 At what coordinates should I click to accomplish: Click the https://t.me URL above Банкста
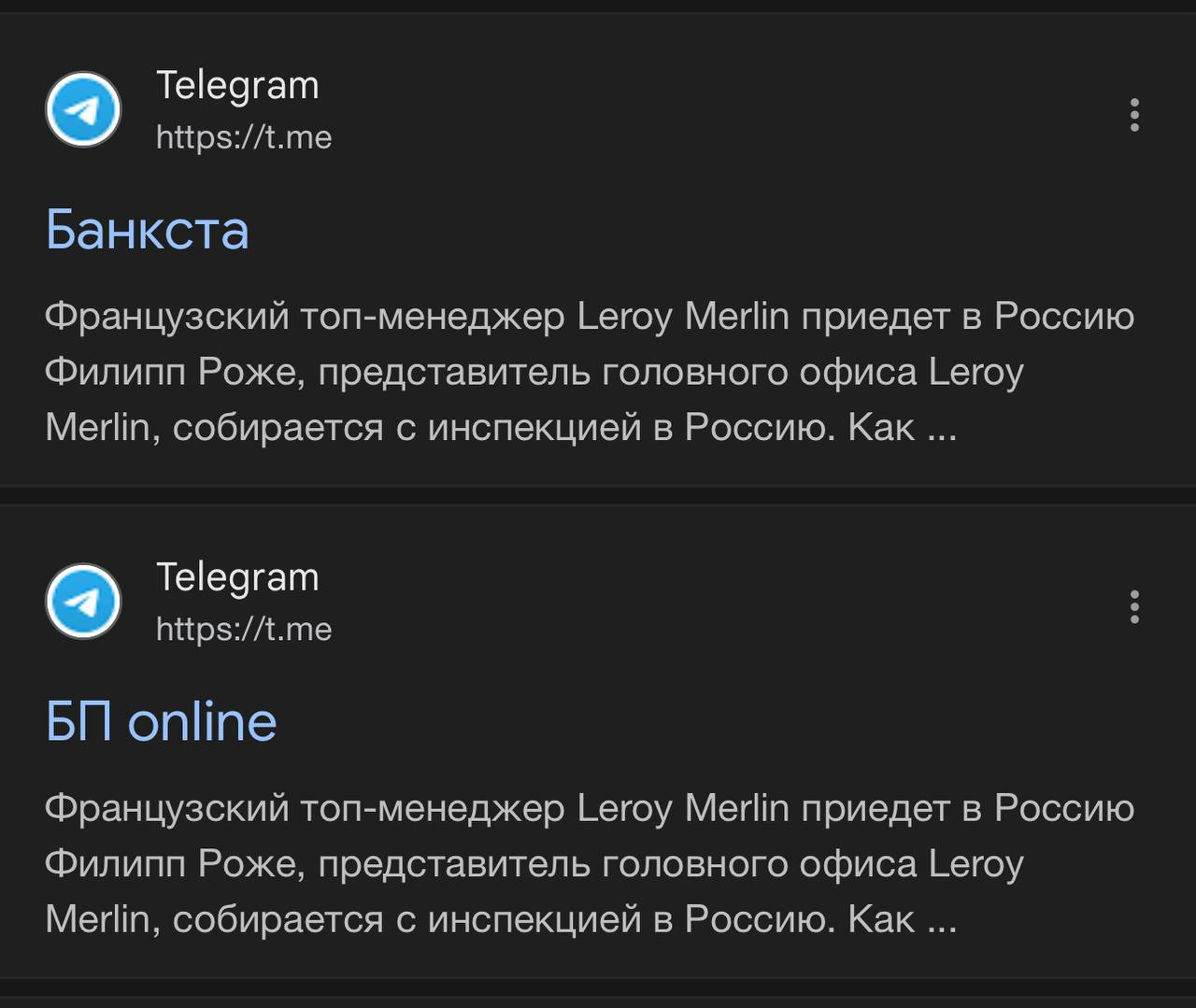tap(244, 137)
